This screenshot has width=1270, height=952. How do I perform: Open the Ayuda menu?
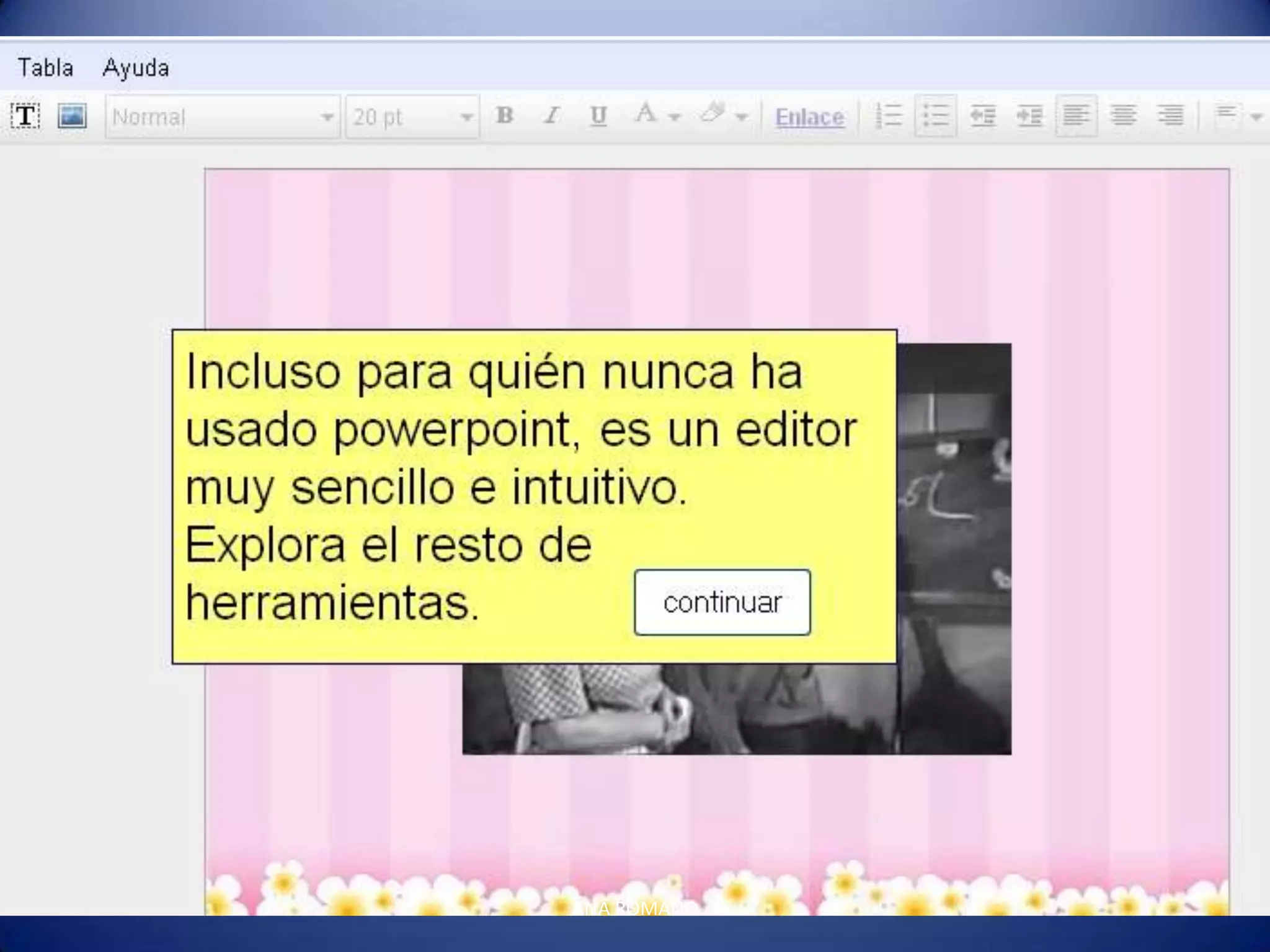pyautogui.click(x=136, y=68)
